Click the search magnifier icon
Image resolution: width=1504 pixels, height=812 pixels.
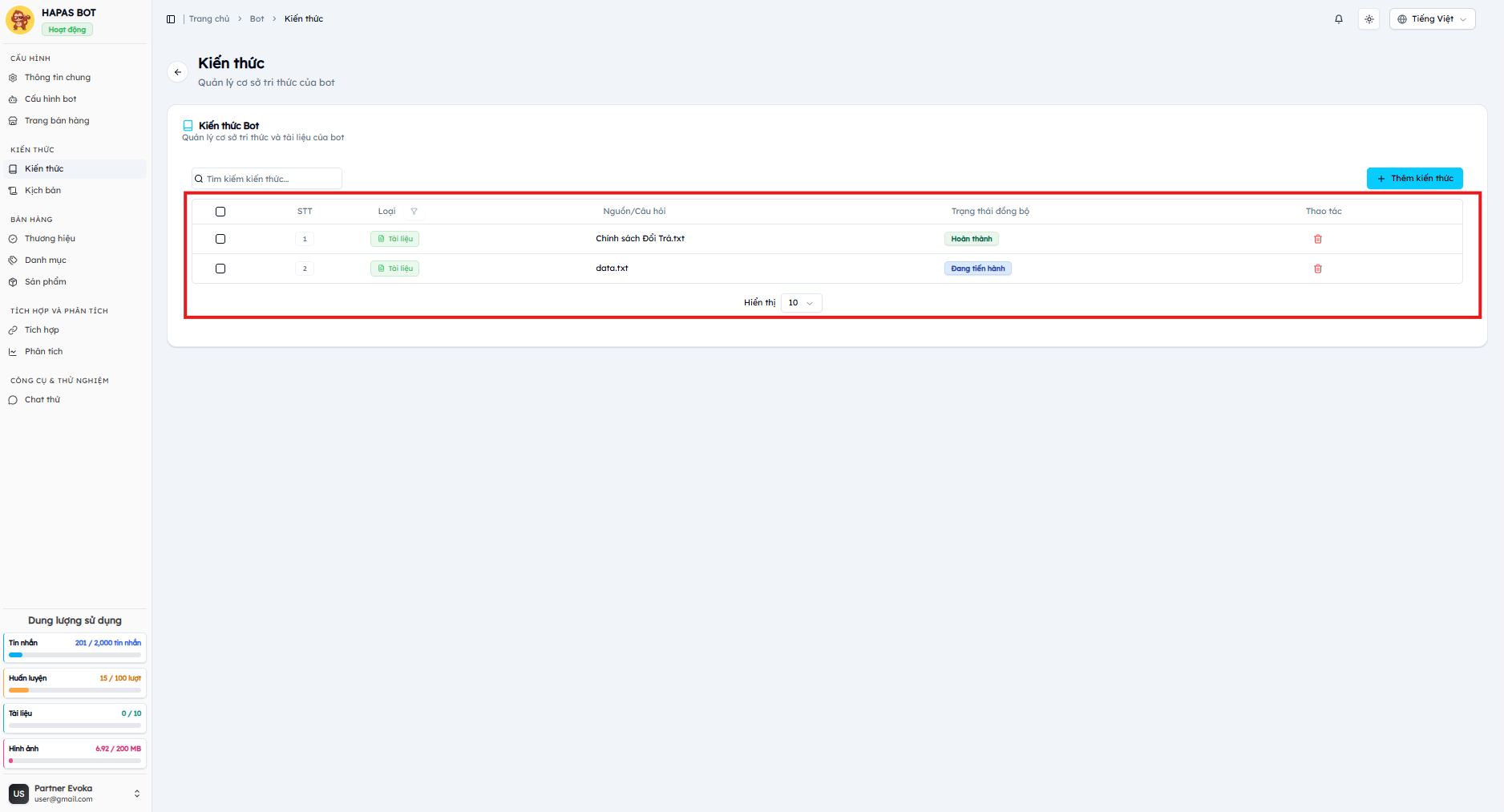(x=199, y=179)
